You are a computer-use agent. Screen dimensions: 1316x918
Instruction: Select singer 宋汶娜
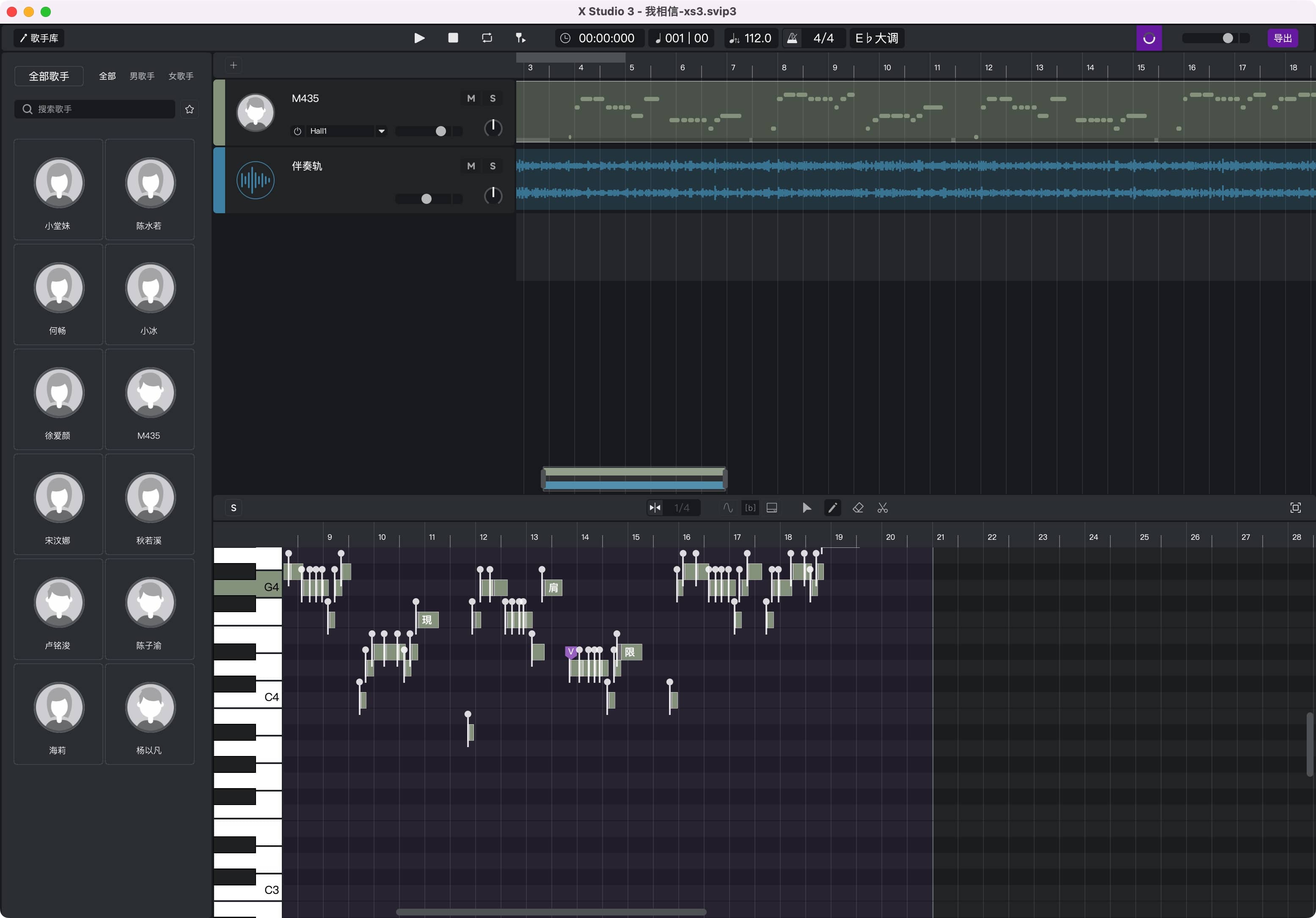point(58,504)
